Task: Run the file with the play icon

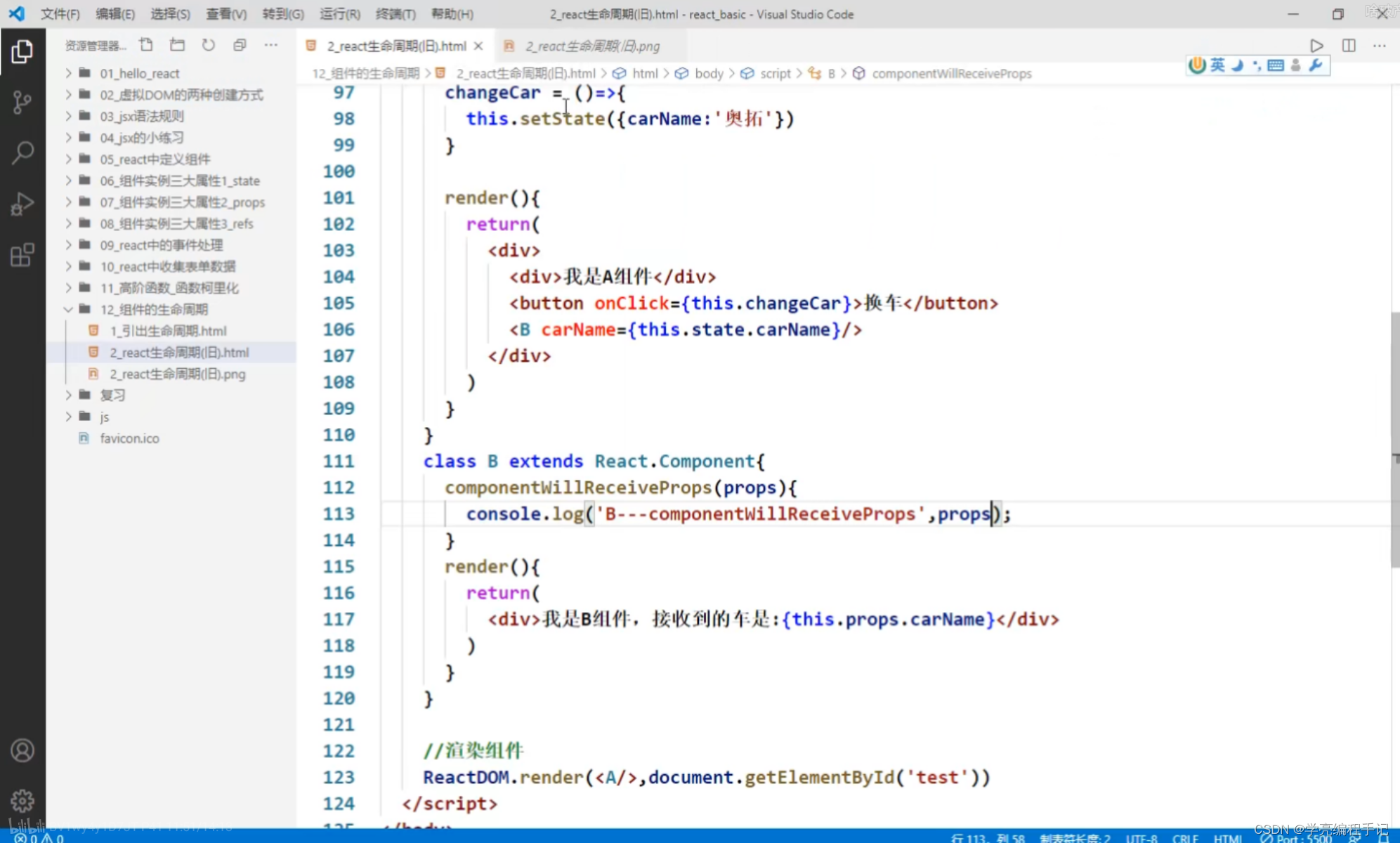Action: [x=1316, y=46]
